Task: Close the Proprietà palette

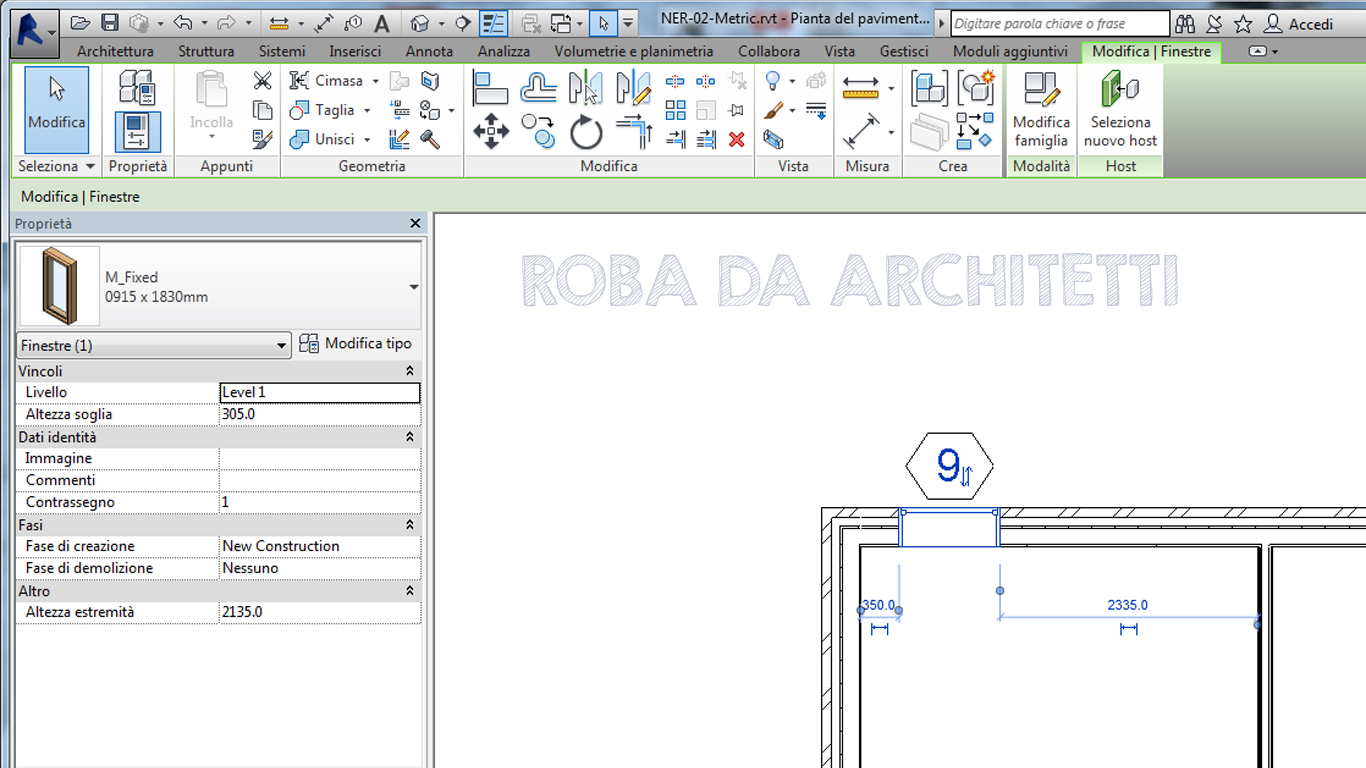Action: [x=416, y=224]
